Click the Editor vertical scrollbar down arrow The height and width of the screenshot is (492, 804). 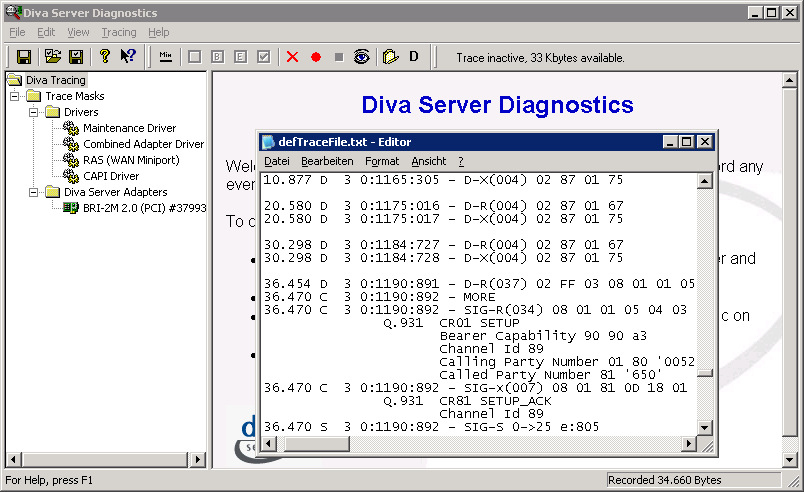(x=705, y=428)
